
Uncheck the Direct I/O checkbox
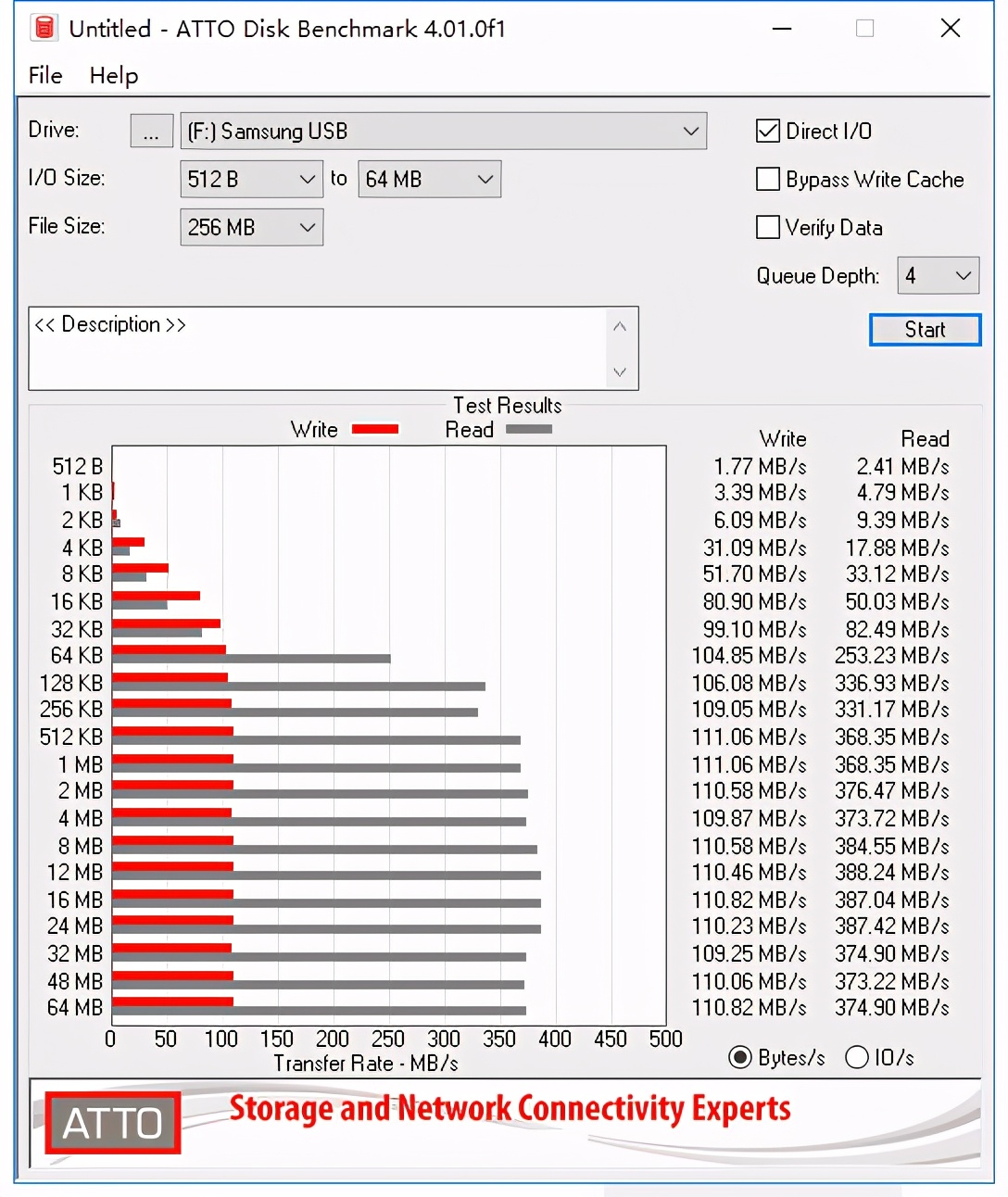click(768, 131)
